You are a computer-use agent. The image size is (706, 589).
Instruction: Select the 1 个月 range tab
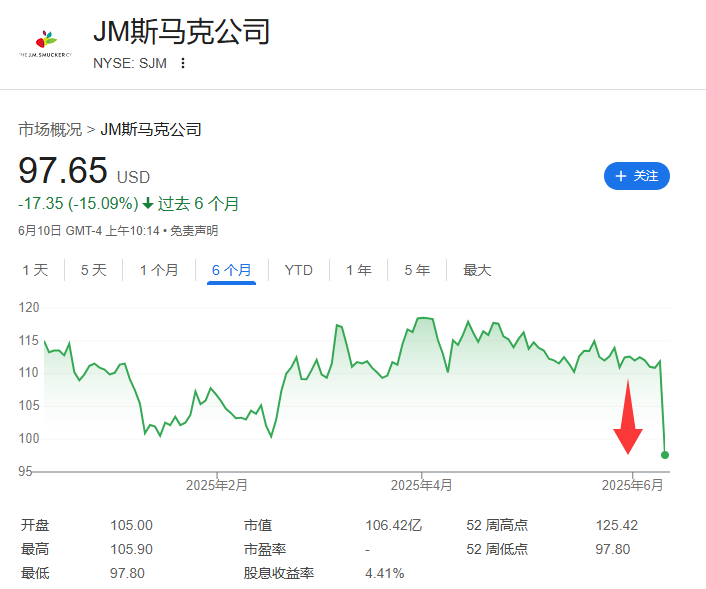tap(159, 270)
